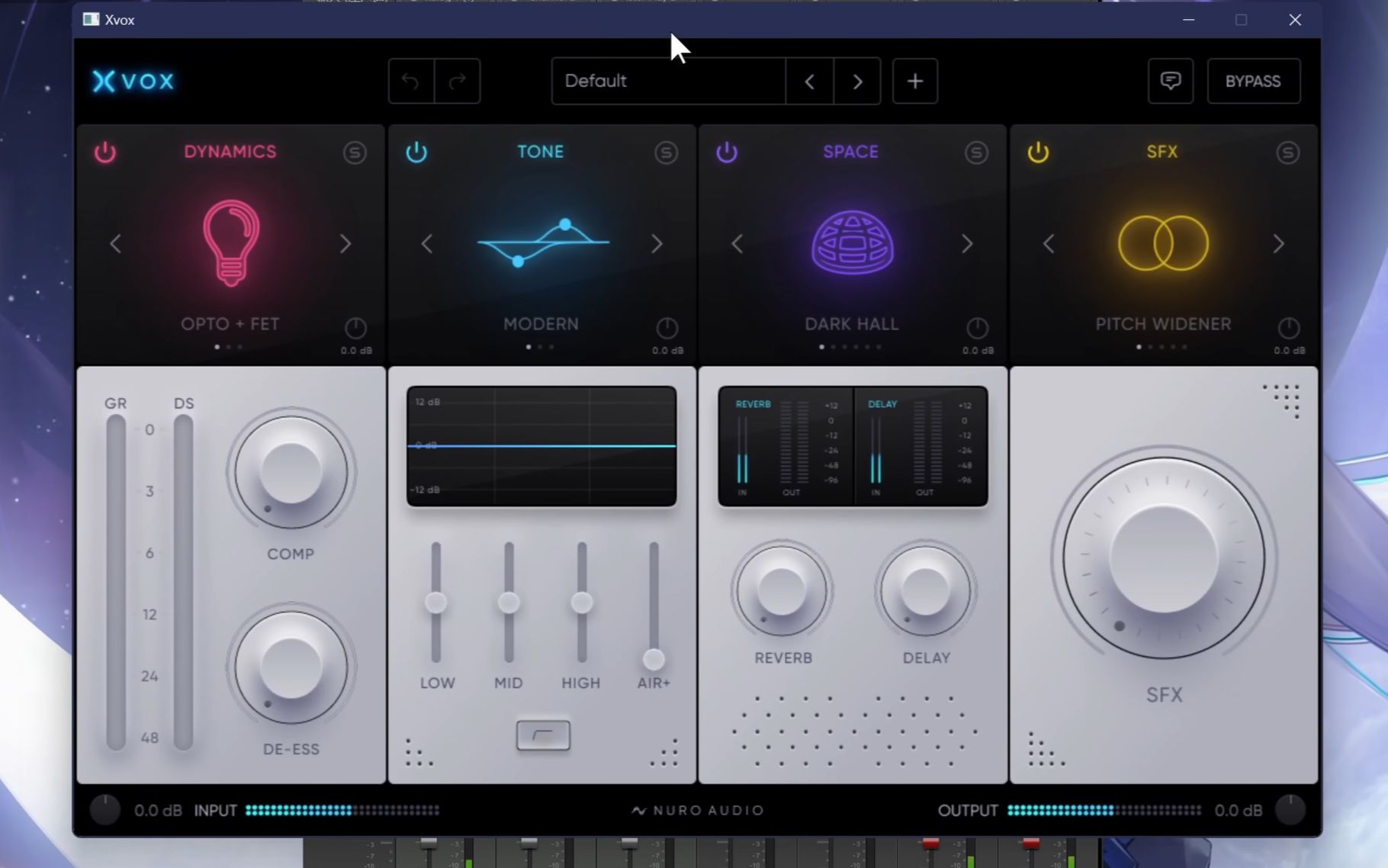Adjust the Dynamics module gain knob
1388x868 pixels.
click(355, 328)
